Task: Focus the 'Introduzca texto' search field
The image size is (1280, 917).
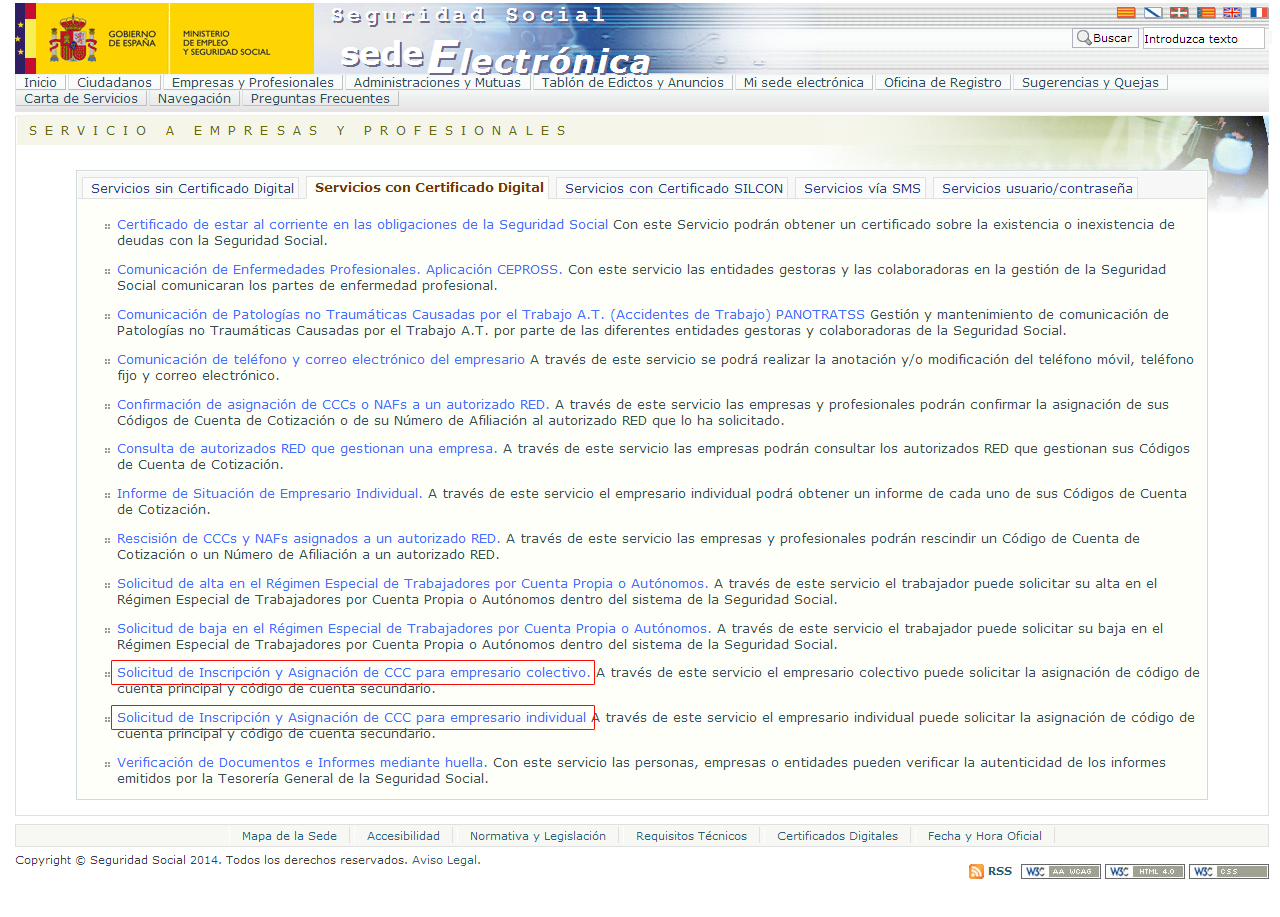Action: click(x=1203, y=39)
